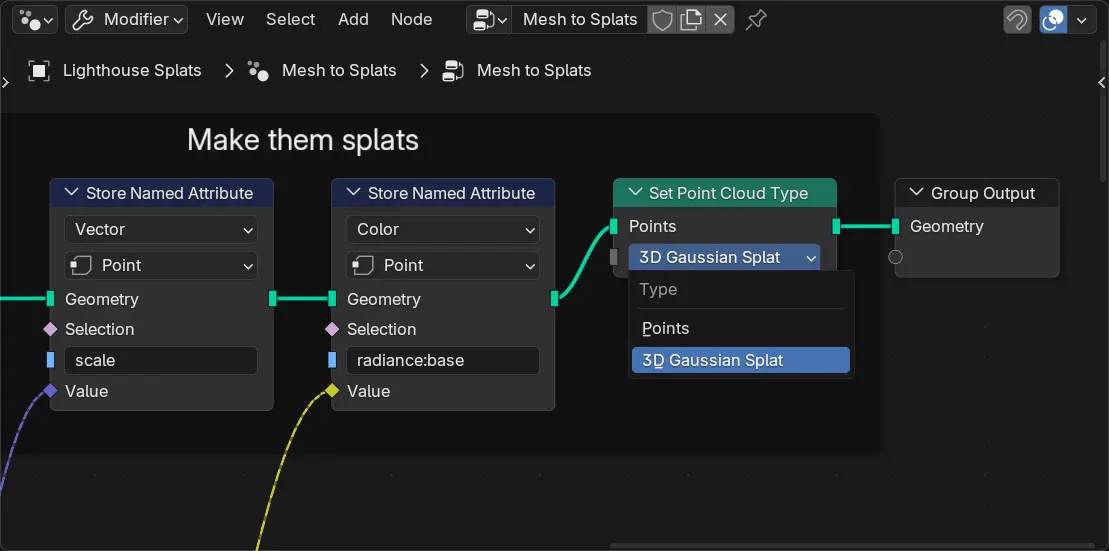Collapse the Group Output node
1109x551 pixels.
pyautogui.click(x=917, y=193)
